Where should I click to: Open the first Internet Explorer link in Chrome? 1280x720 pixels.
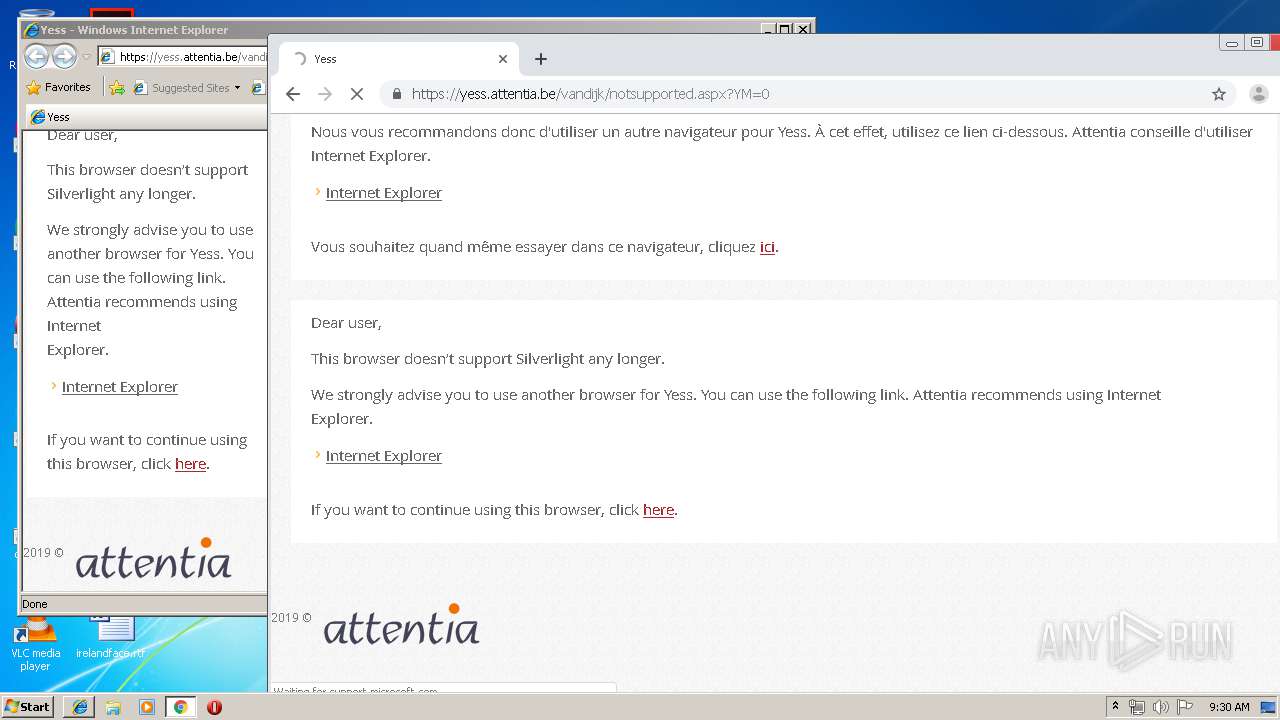[x=383, y=193]
